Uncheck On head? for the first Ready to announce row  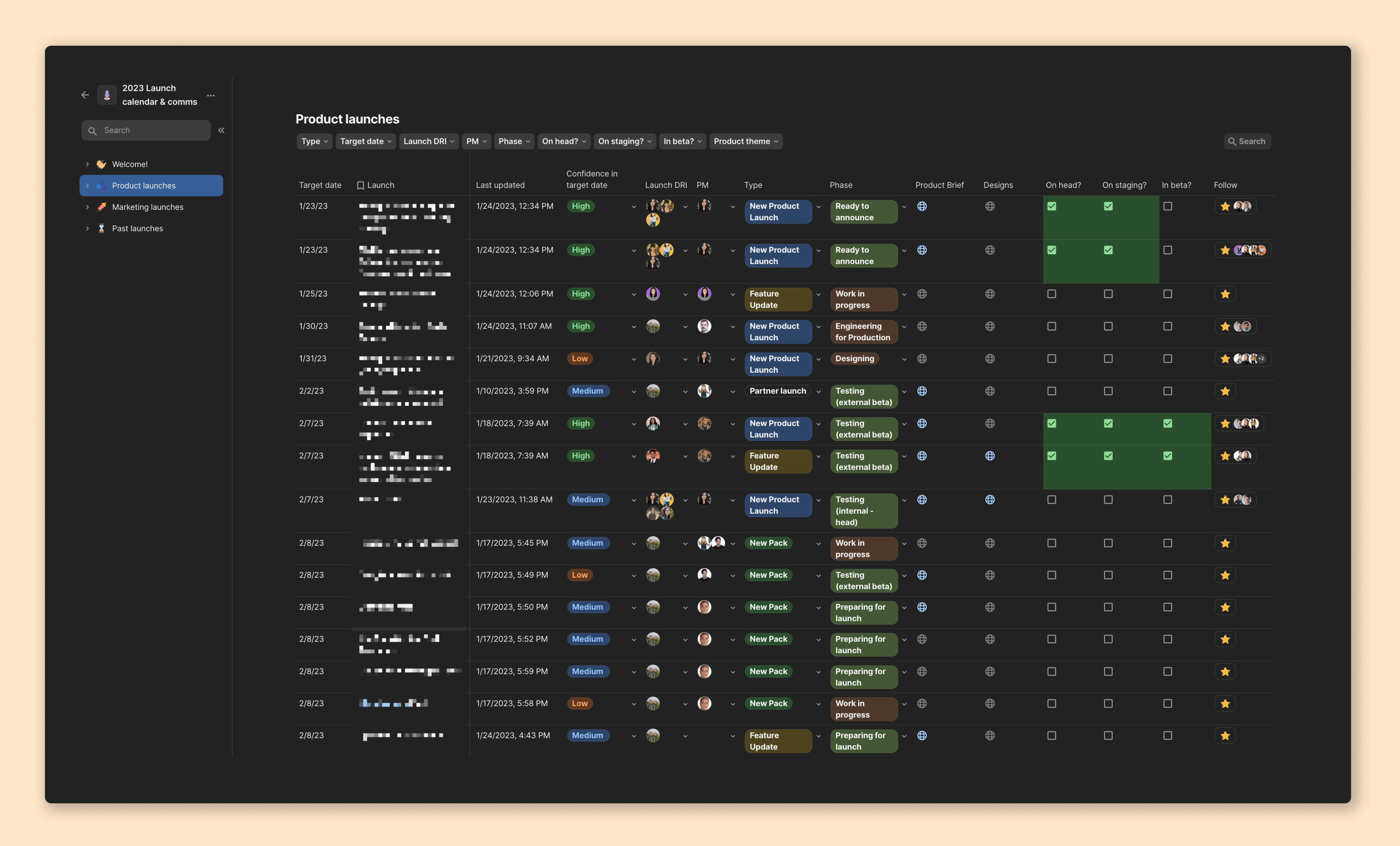pyautogui.click(x=1052, y=206)
